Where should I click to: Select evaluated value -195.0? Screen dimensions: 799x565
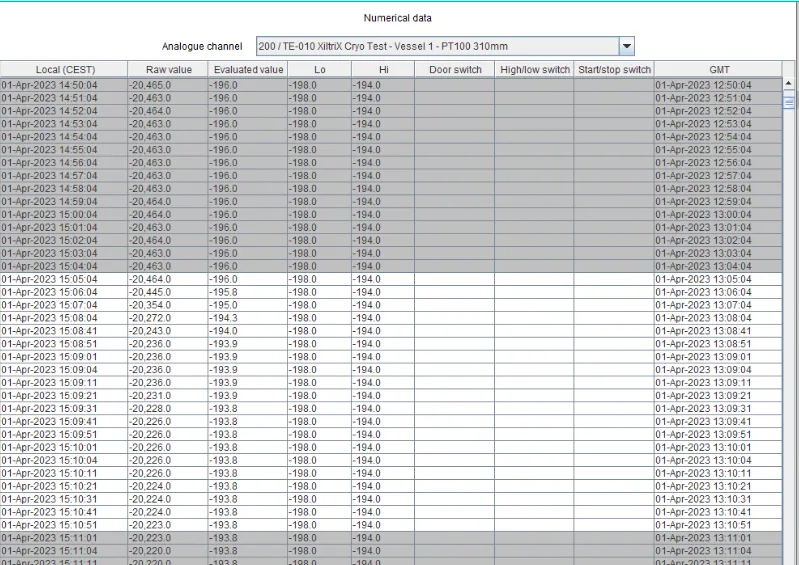(x=223, y=305)
